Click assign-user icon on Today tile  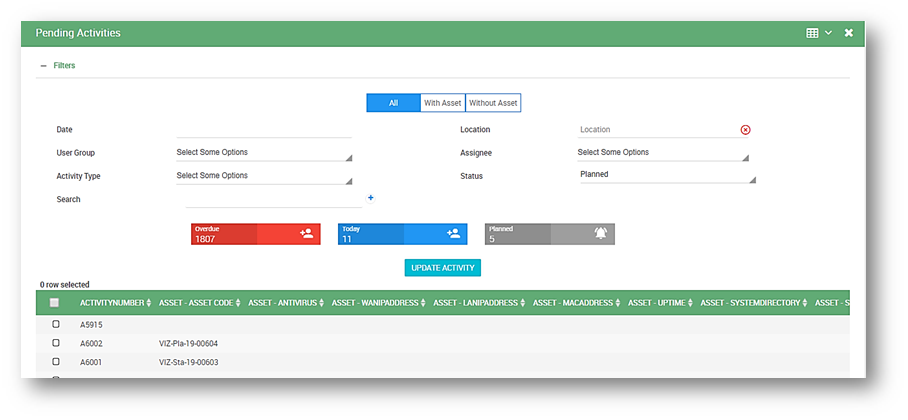point(453,234)
